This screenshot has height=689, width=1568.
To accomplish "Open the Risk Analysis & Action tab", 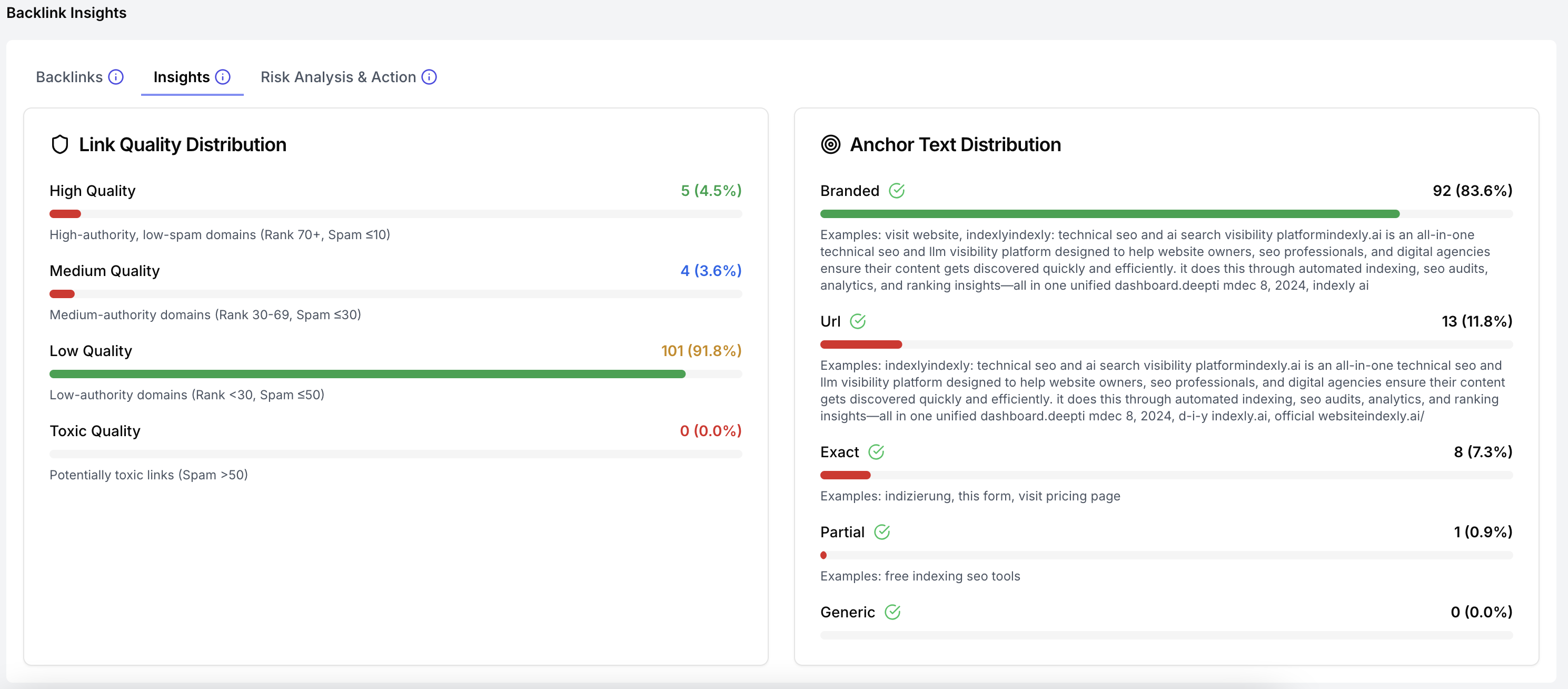I will (338, 77).
